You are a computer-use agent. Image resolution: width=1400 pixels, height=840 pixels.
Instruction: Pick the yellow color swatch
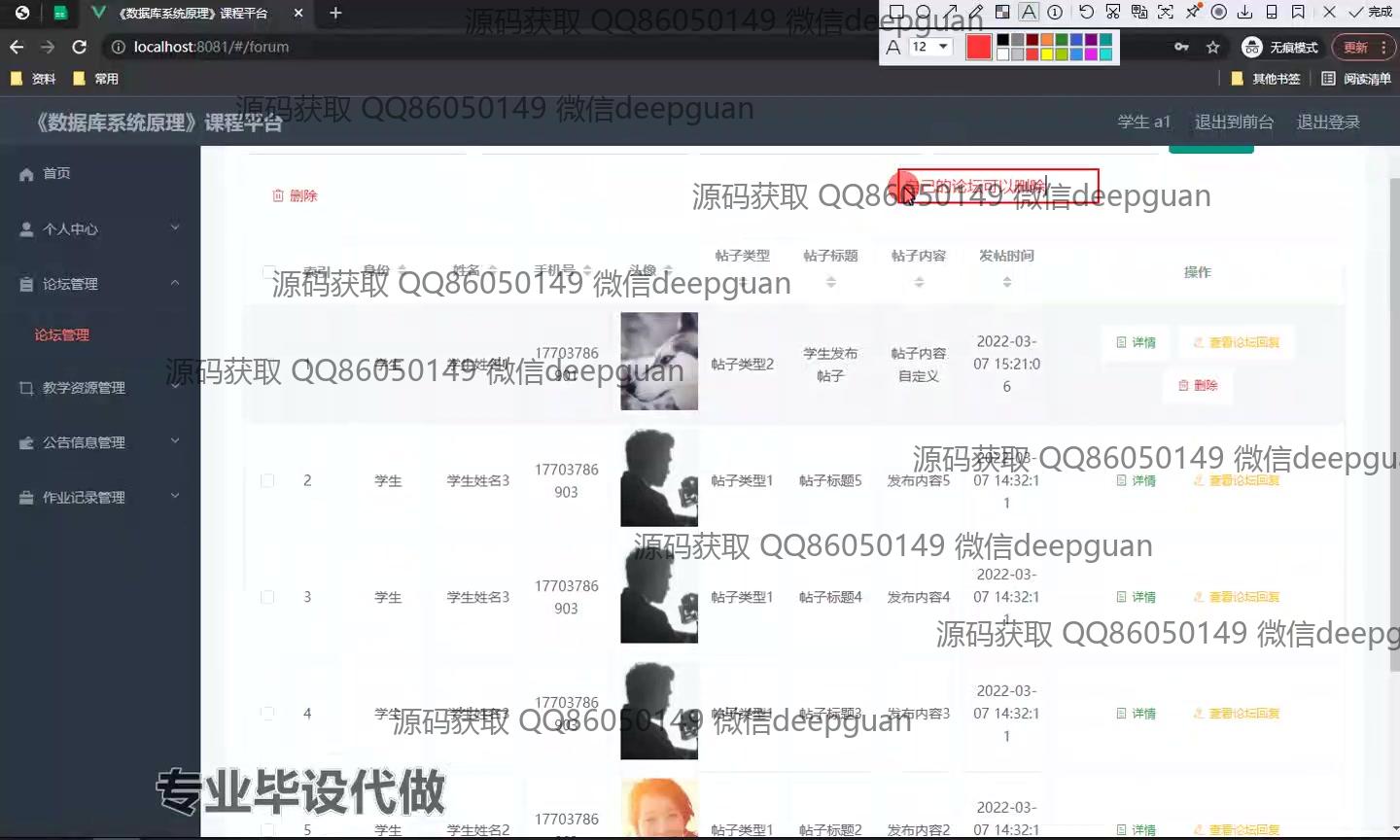tap(1047, 54)
